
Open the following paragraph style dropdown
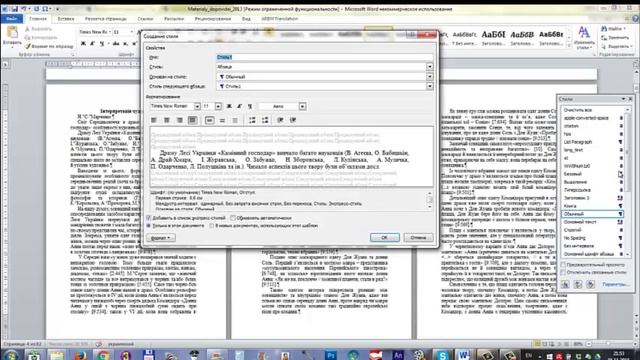pos(429,86)
